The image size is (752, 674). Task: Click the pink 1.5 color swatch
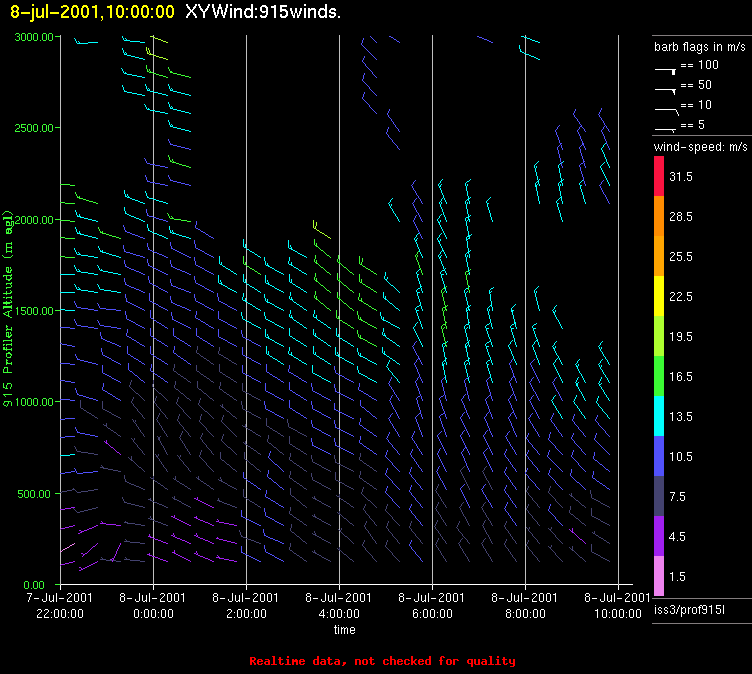tap(659, 576)
